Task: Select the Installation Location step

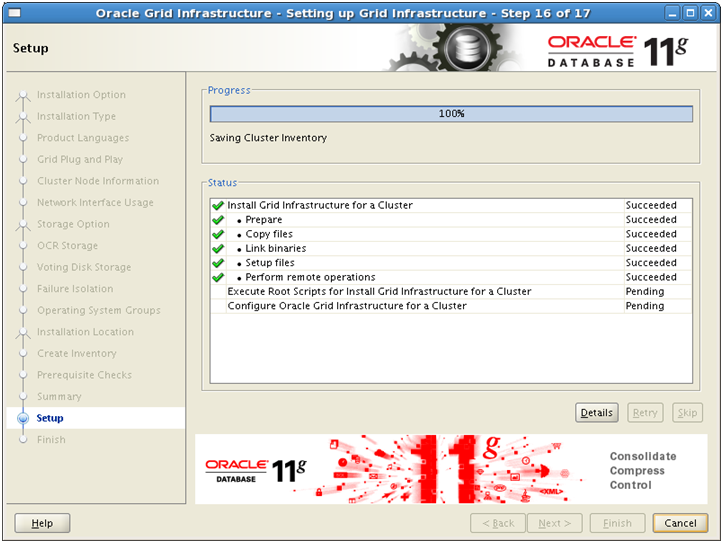Action: click(85, 332)
